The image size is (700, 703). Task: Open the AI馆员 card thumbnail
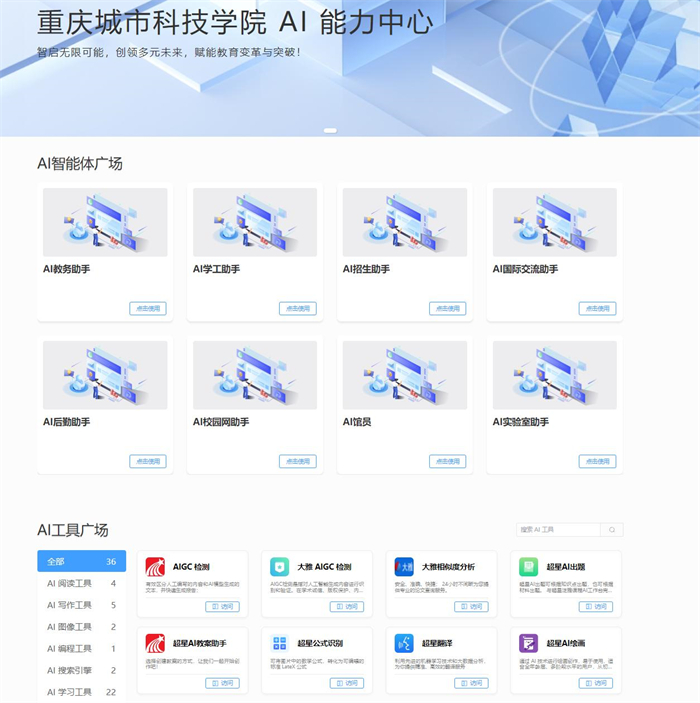tap(405, 375)
